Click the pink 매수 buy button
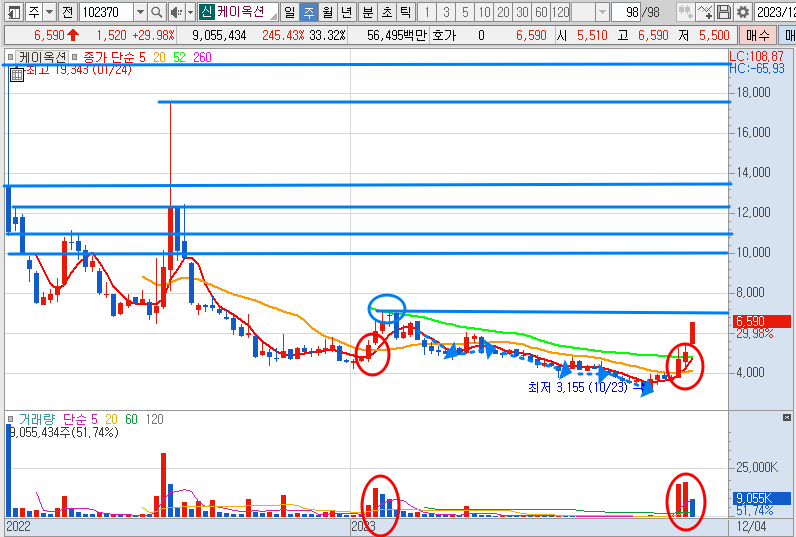Viewport: 796px width, 537px height. click(x=757, y=36)
